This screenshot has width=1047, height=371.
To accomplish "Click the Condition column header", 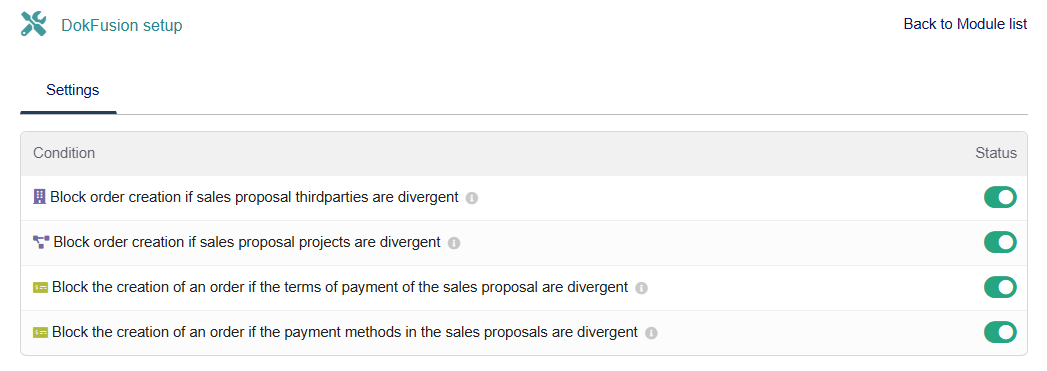I will click(x=64, y=153).
